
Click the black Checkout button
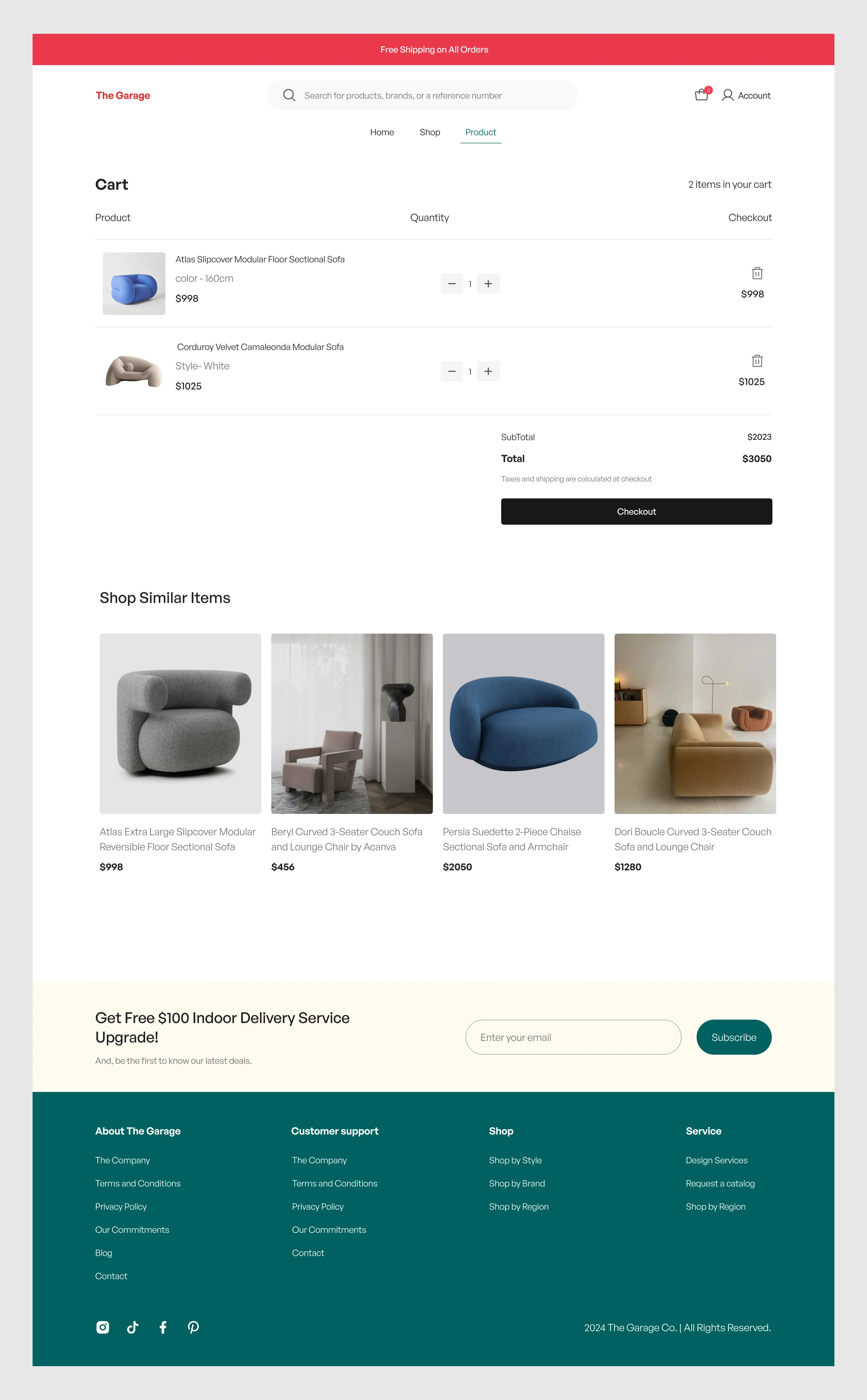[x=636, y=511]
